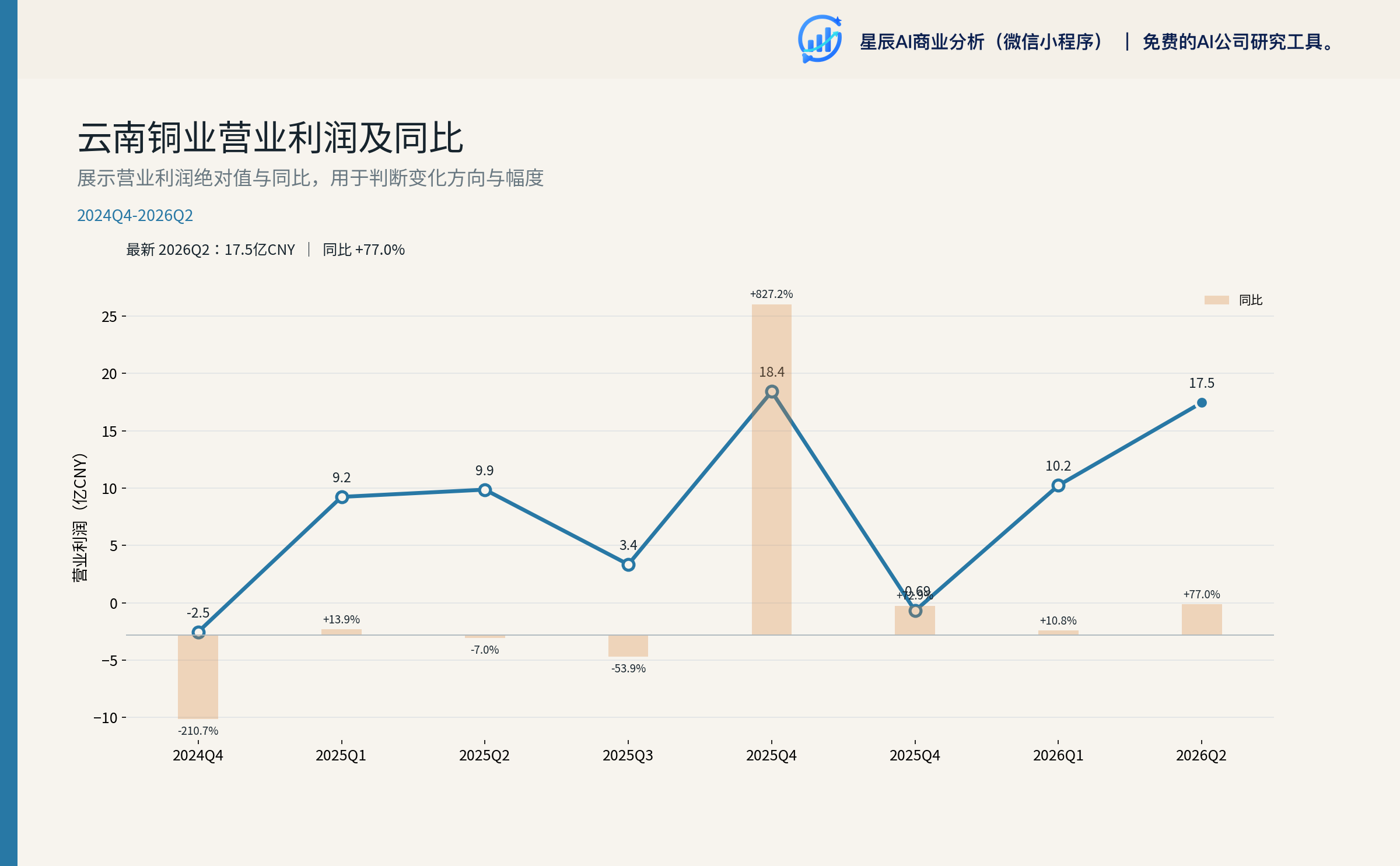Select the chart title 云南铜业营业利润及同比
The width and height of the screenshot is (1400, 866).
pos(271,138)
